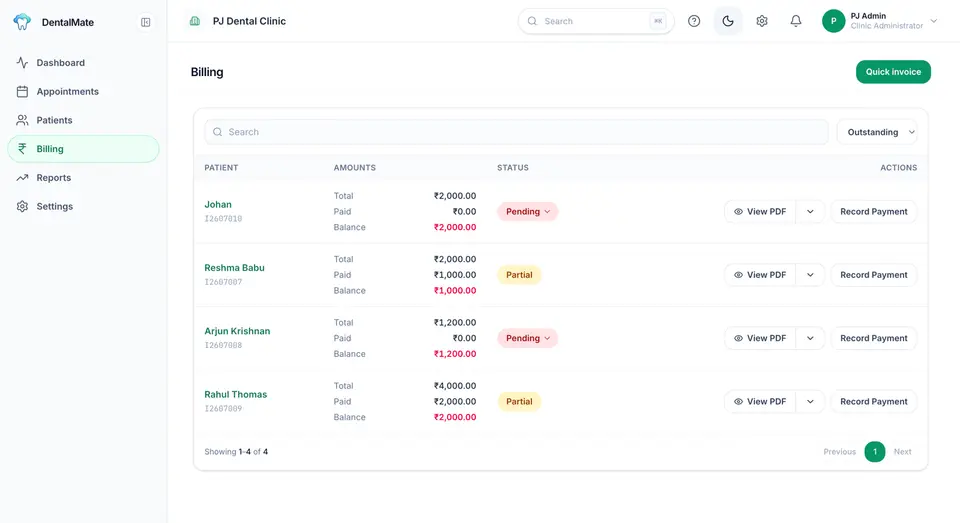Click the ACTIONS column header
The width and height of the screenshot is (960, 523).
tap(899, 167)
